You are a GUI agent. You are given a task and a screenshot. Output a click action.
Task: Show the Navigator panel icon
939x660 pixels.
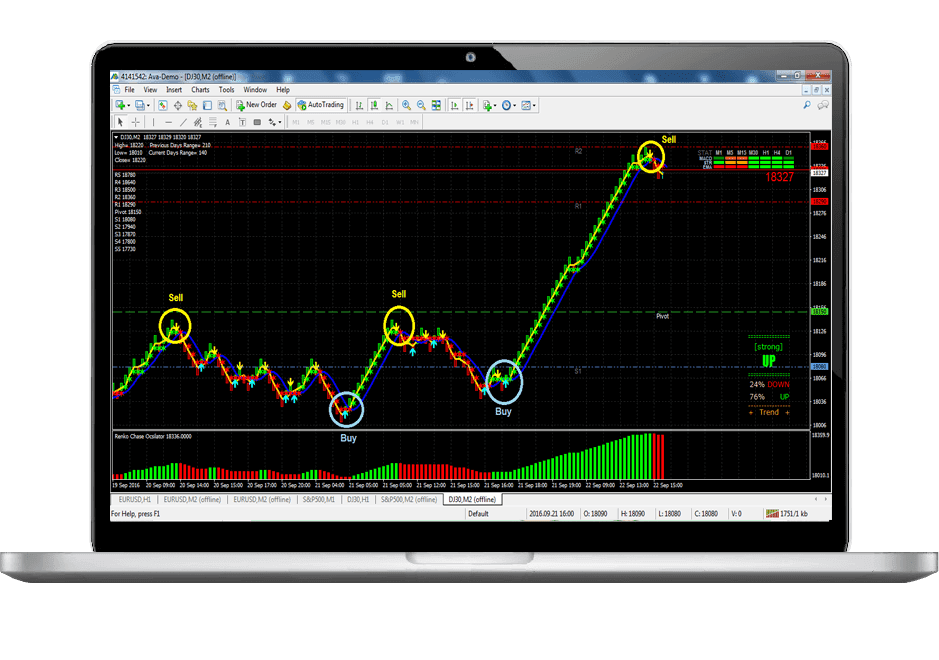(x=192, y=105)
